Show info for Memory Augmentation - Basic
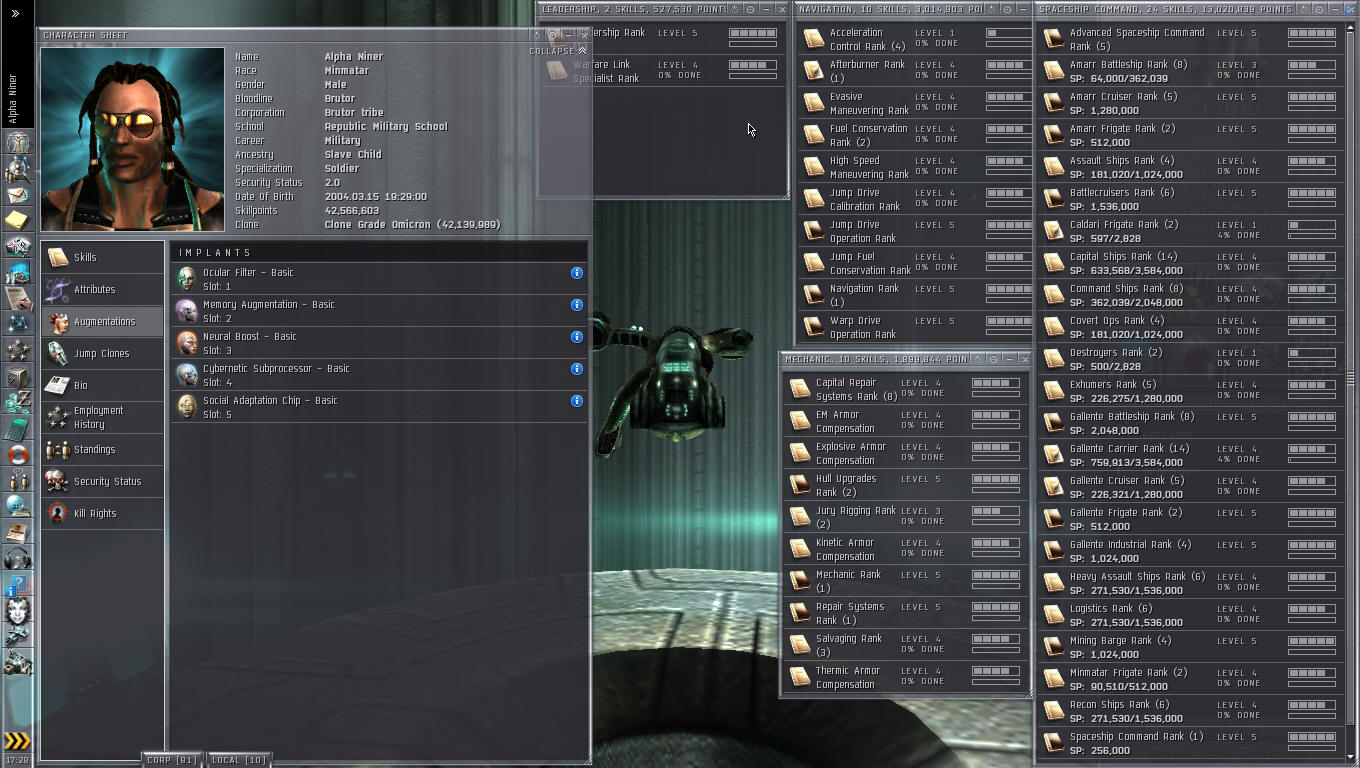1360x768 pixels. point(577,305)
